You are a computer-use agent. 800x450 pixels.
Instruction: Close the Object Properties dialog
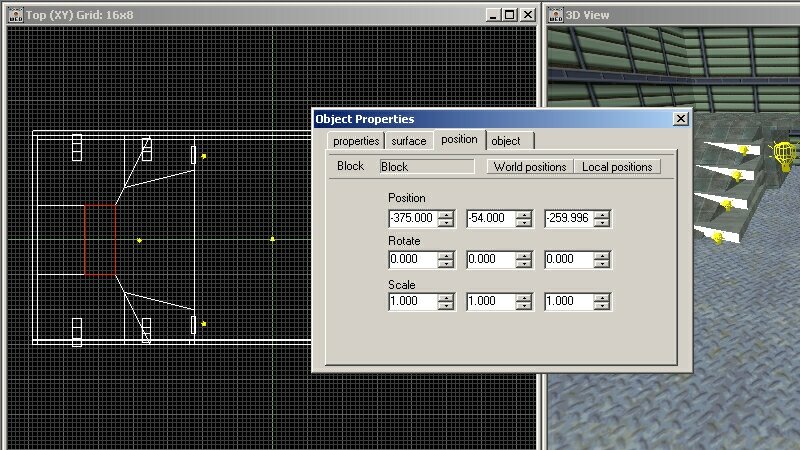pos(681,119)
